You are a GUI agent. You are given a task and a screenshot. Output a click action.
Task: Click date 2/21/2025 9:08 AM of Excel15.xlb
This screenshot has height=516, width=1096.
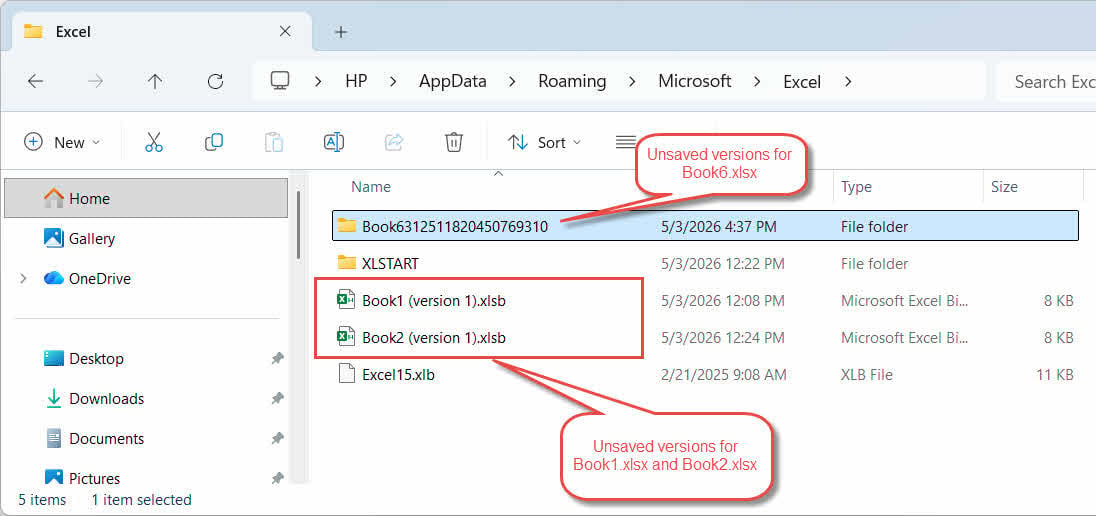click(x=723, y=375)
